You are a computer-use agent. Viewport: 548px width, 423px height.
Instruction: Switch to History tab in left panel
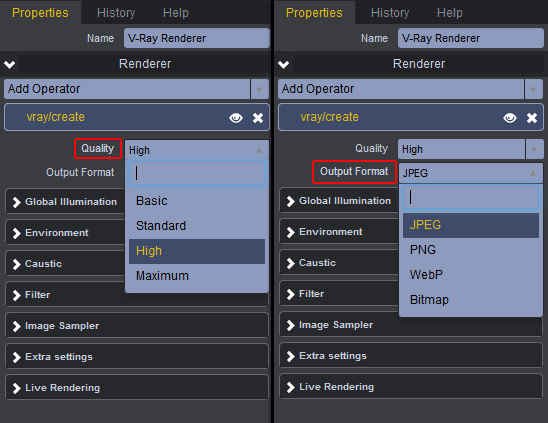click(x=116, y=13)
